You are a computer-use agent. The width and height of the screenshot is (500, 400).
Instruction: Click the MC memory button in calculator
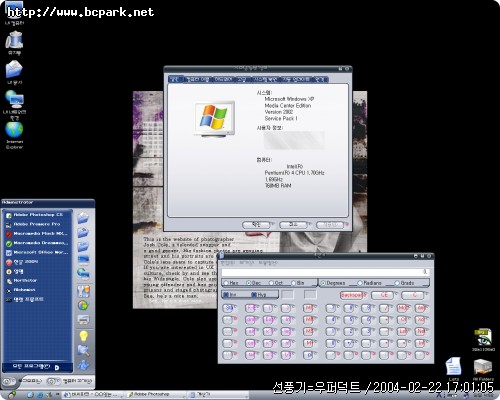click(308, 308)
